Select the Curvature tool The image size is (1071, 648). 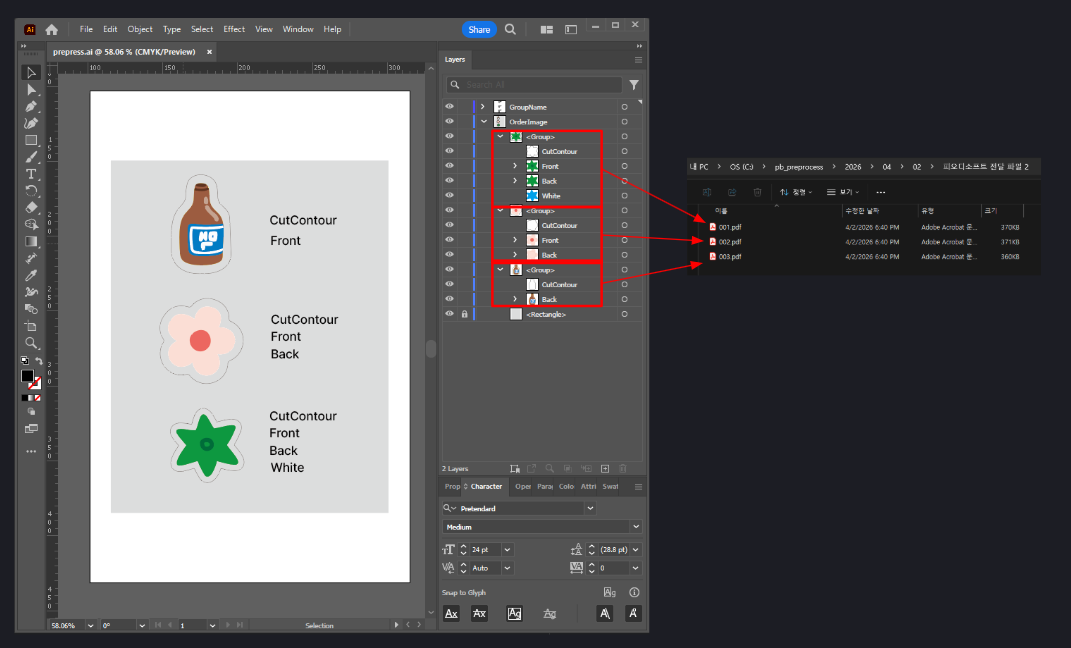click(31, 124)
